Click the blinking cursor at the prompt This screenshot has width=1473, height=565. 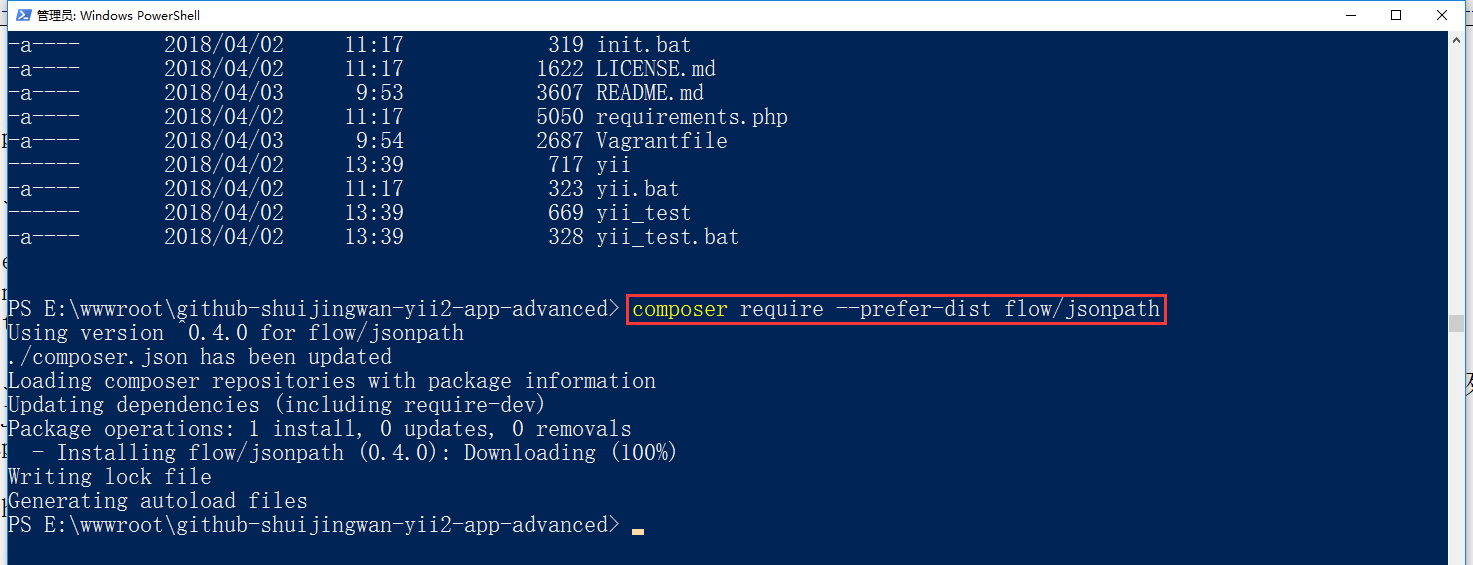pos(638,530)
